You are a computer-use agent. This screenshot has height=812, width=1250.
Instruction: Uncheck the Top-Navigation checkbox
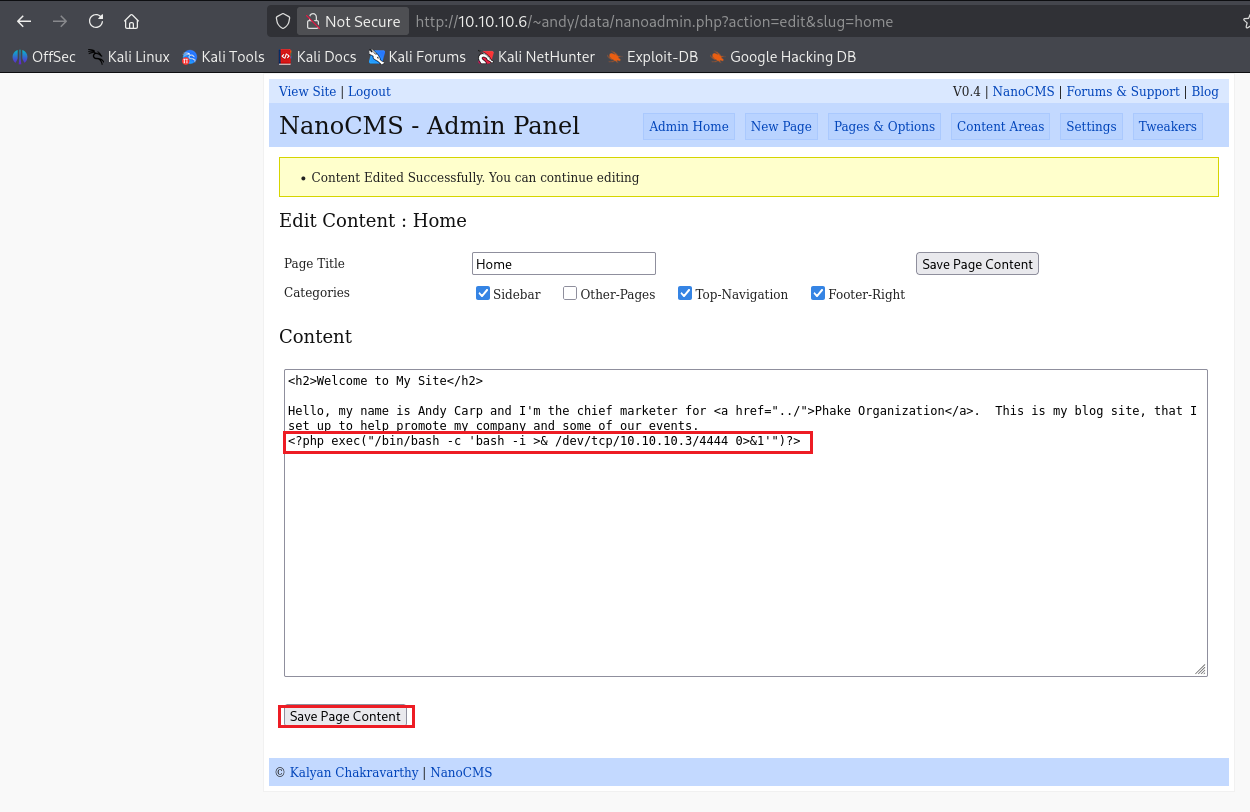(685, 293)
